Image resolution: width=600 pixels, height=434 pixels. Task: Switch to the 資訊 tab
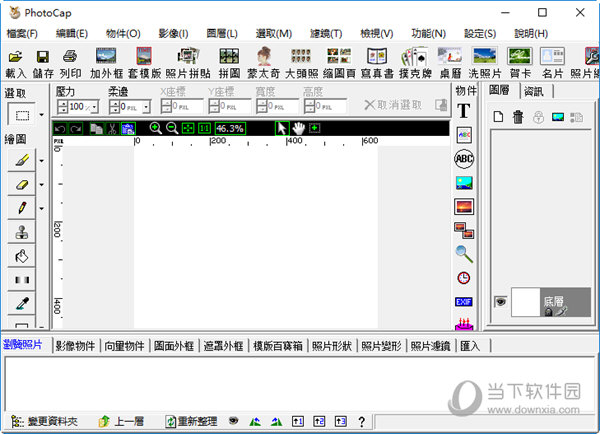point(533,91)
